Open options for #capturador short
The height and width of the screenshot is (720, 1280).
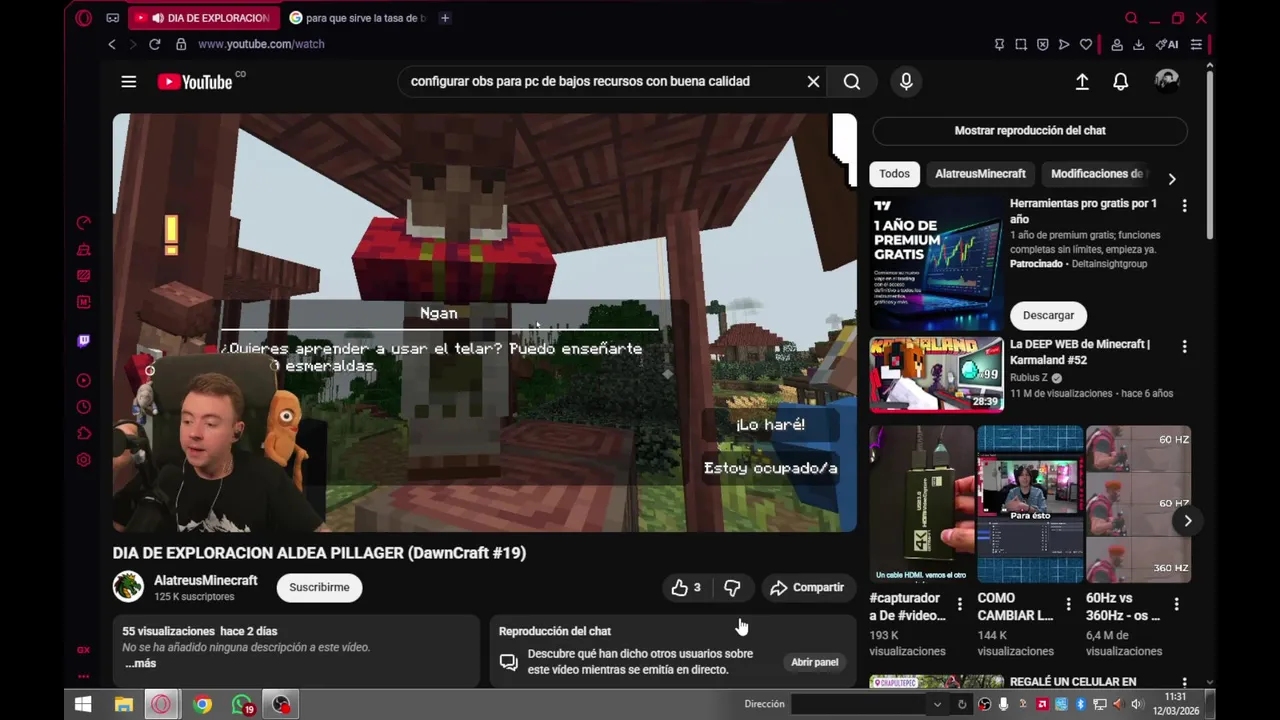tap(960, 604)
